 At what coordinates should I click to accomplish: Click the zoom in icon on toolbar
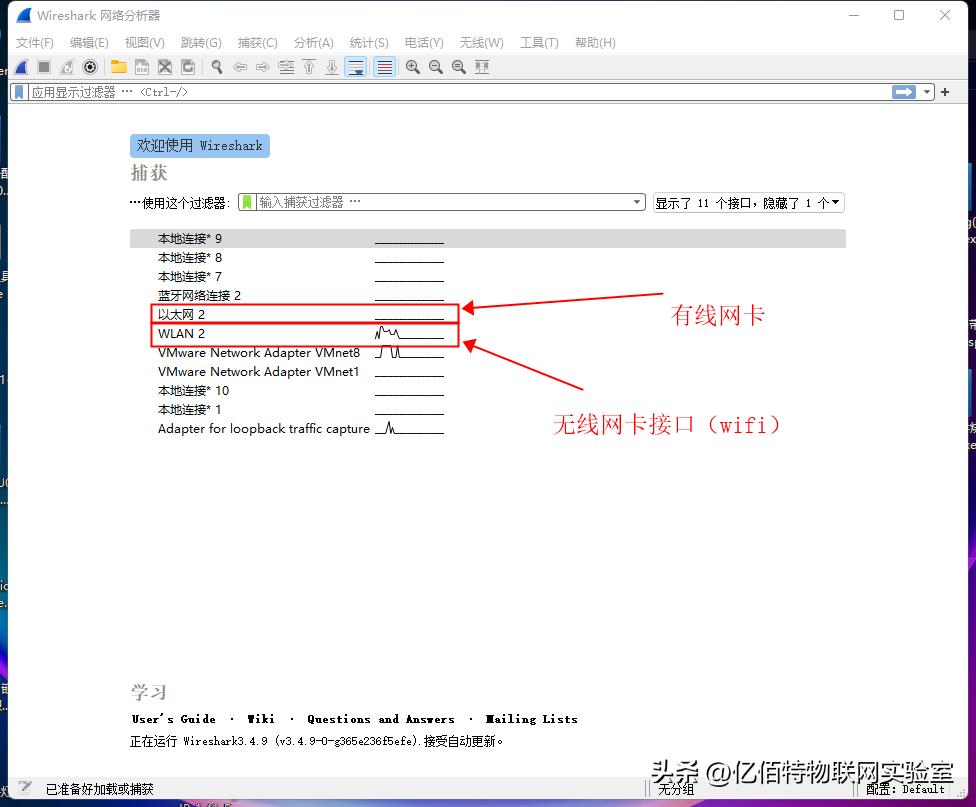pyautogui.click(x=412, y=66)
